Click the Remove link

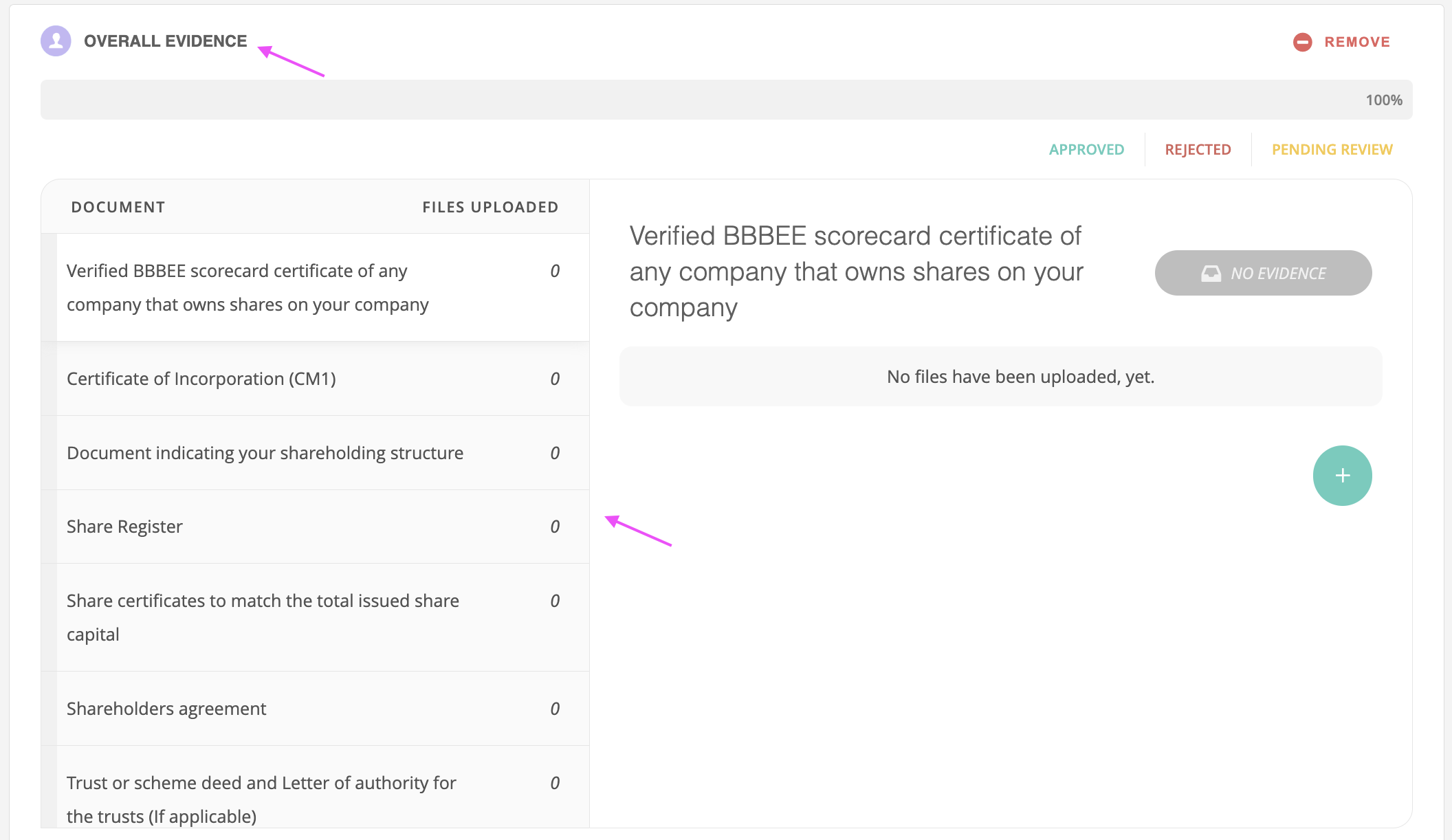click(x=1356, y=41)
